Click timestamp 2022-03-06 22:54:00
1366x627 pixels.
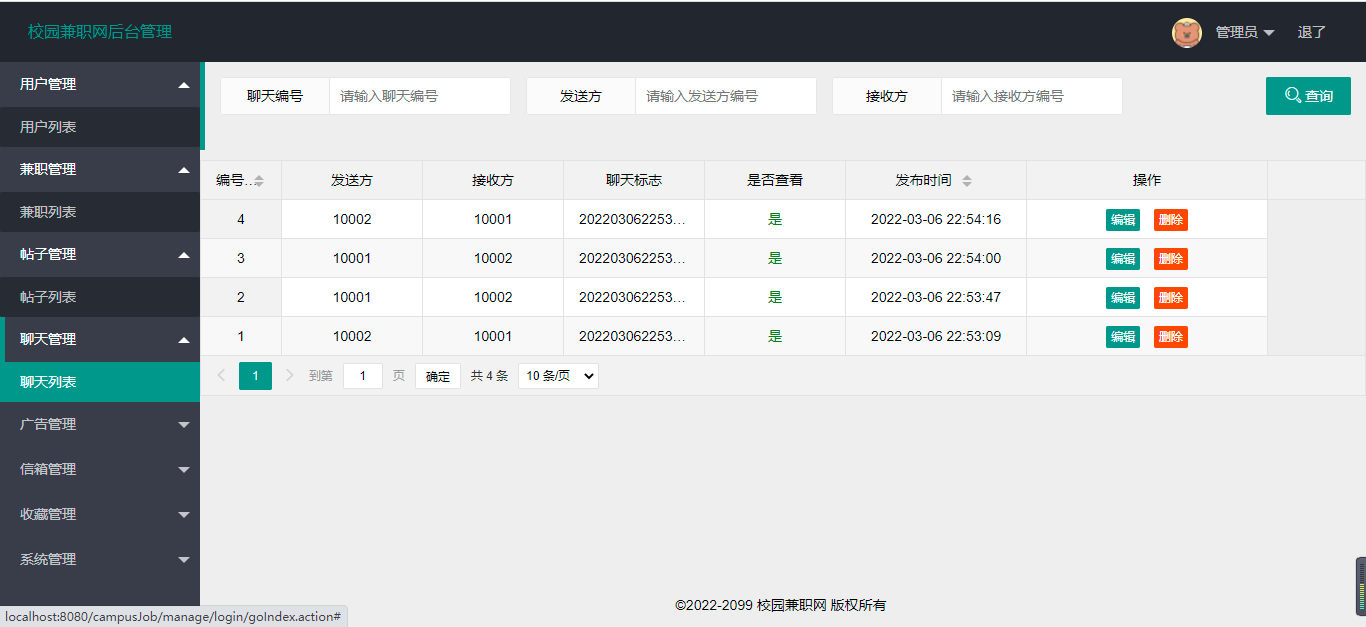click(x=936, y=258)
